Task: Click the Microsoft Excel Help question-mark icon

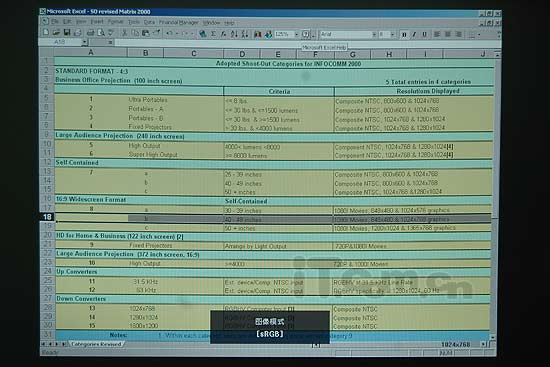Action: [x=306, y=34]
